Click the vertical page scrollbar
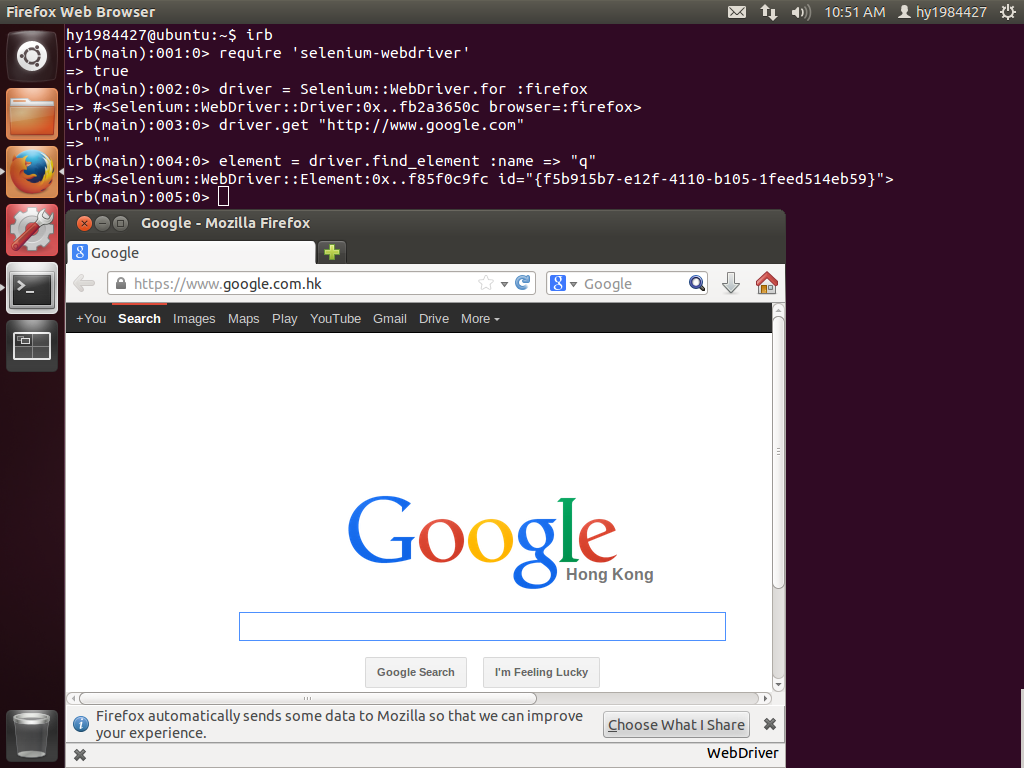 [778, 452]
